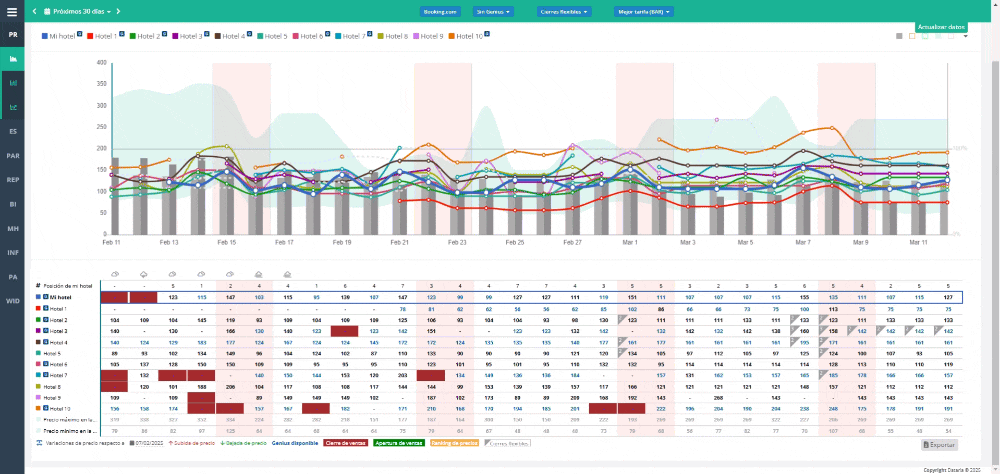Click the Exportar button
The width and height of the screenshot is (1000, 474).
pos(939,445)
